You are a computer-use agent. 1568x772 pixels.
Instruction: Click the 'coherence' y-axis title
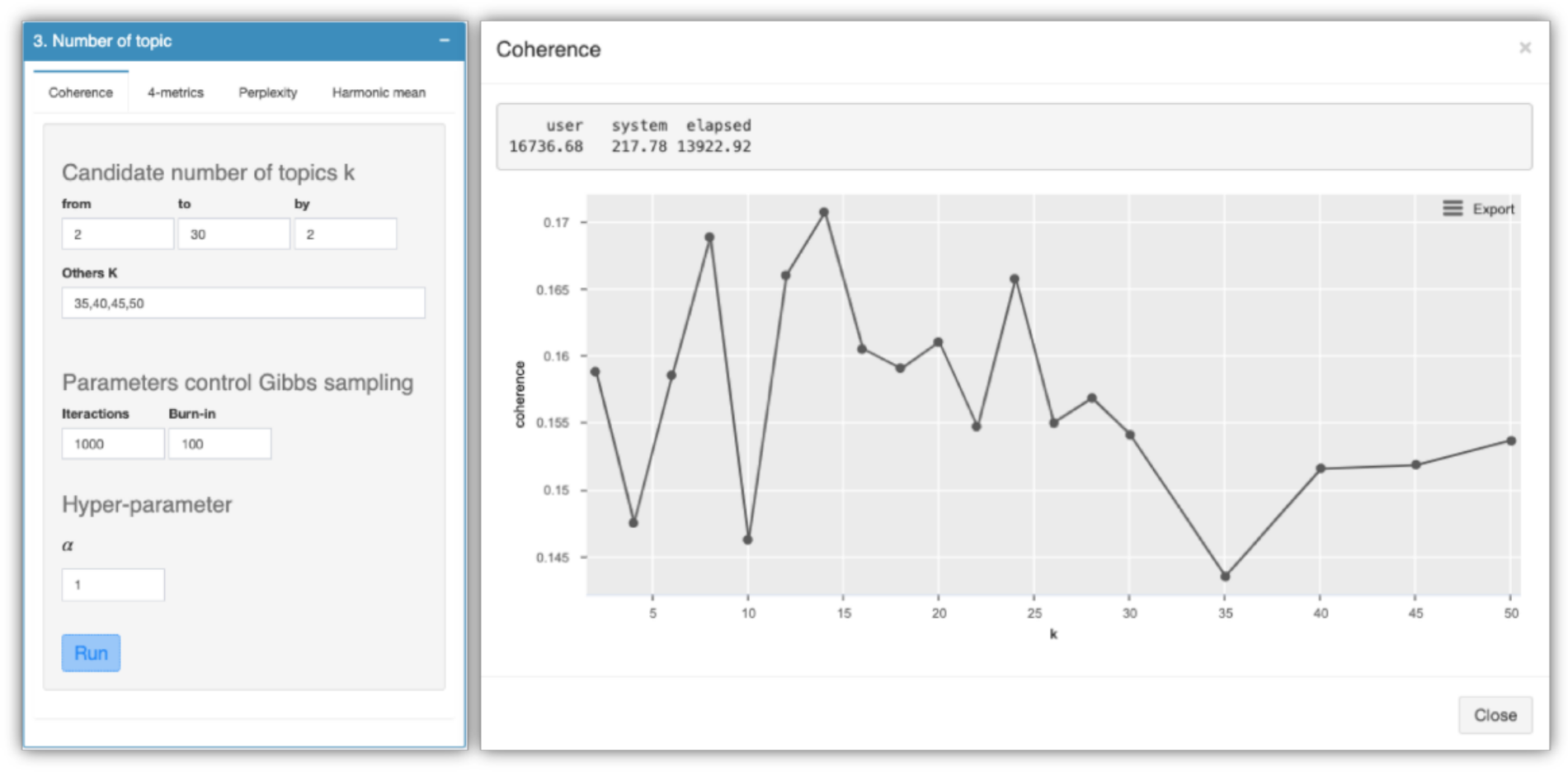click(x=520, y=394)
